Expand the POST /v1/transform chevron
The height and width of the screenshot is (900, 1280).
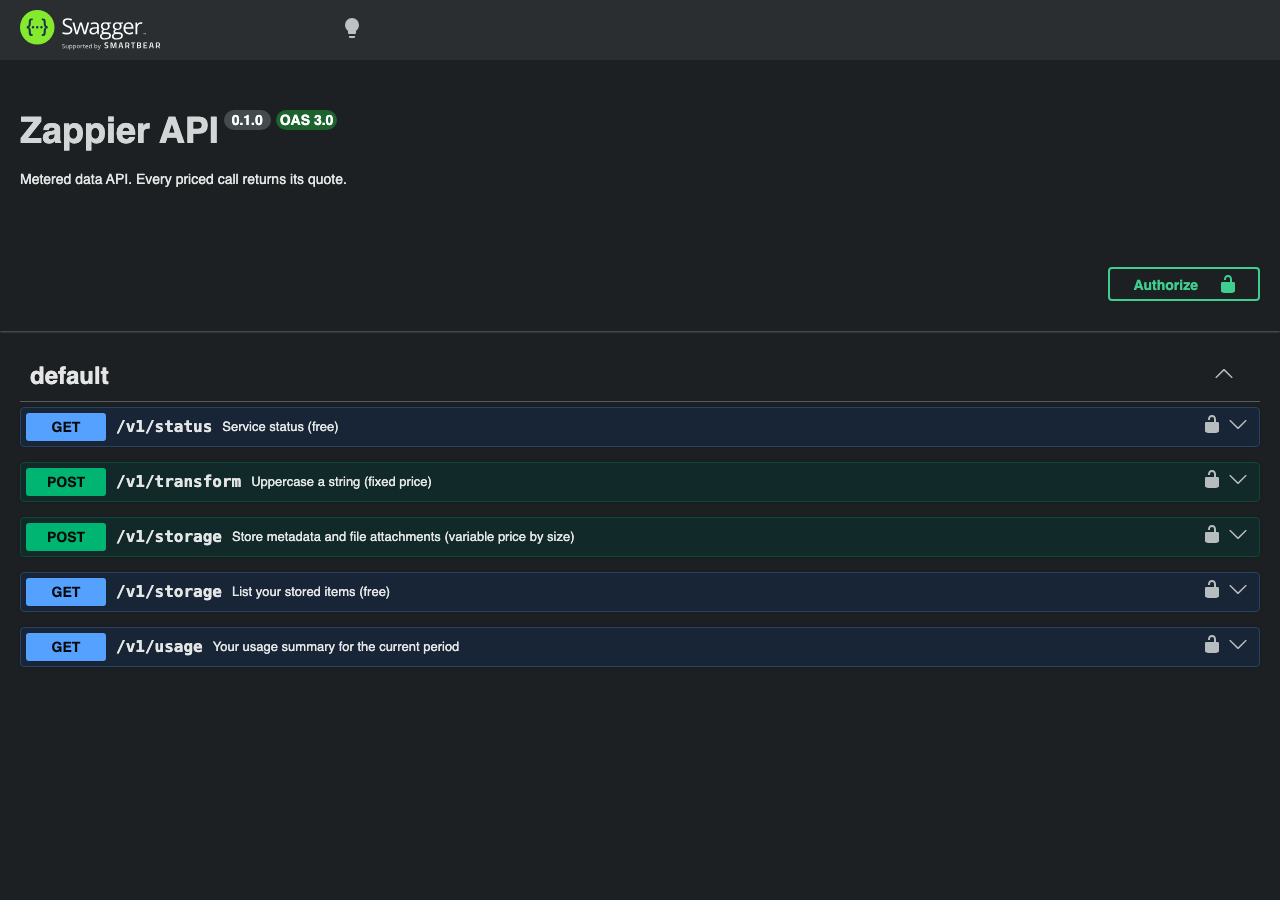pos(1238,479)
